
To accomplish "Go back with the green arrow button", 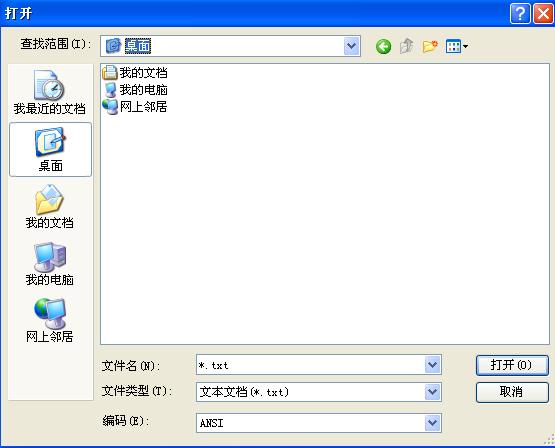I will click(x=383, y=46).
